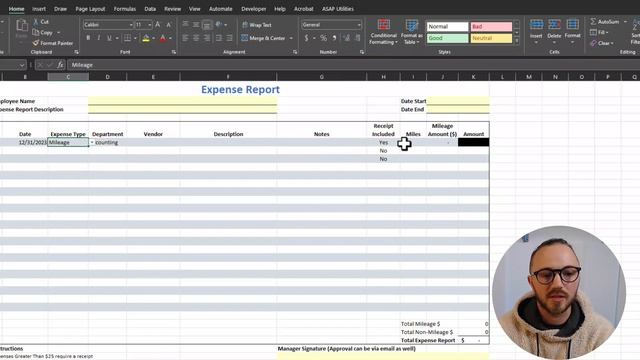Switch to the ASAP Utilities tab
640x360 pixels.
pos(338,9)
